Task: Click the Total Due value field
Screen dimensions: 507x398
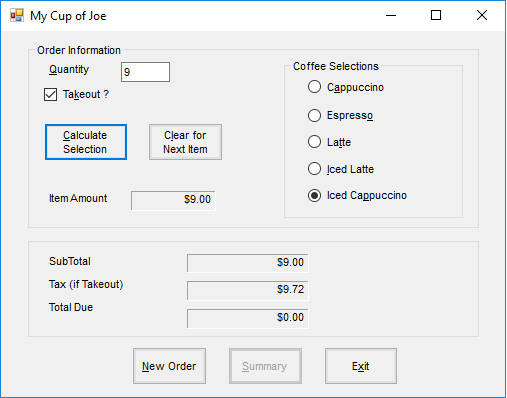Action: (248, 318)
